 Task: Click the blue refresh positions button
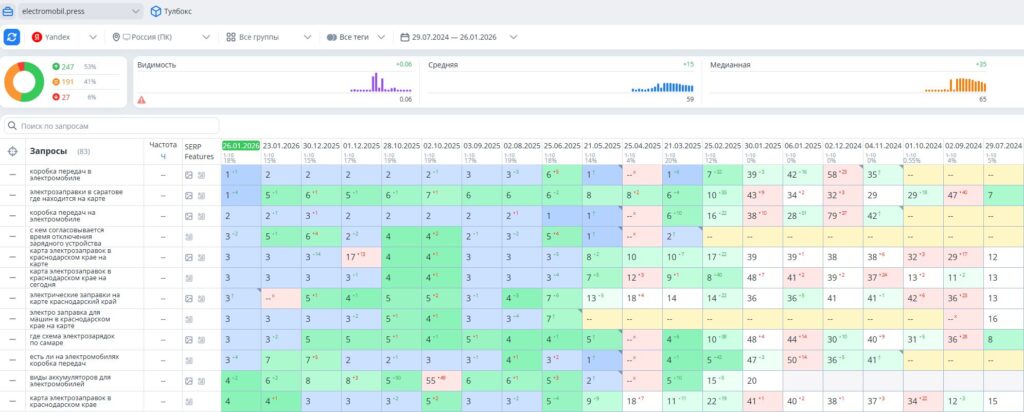[12, 37]
